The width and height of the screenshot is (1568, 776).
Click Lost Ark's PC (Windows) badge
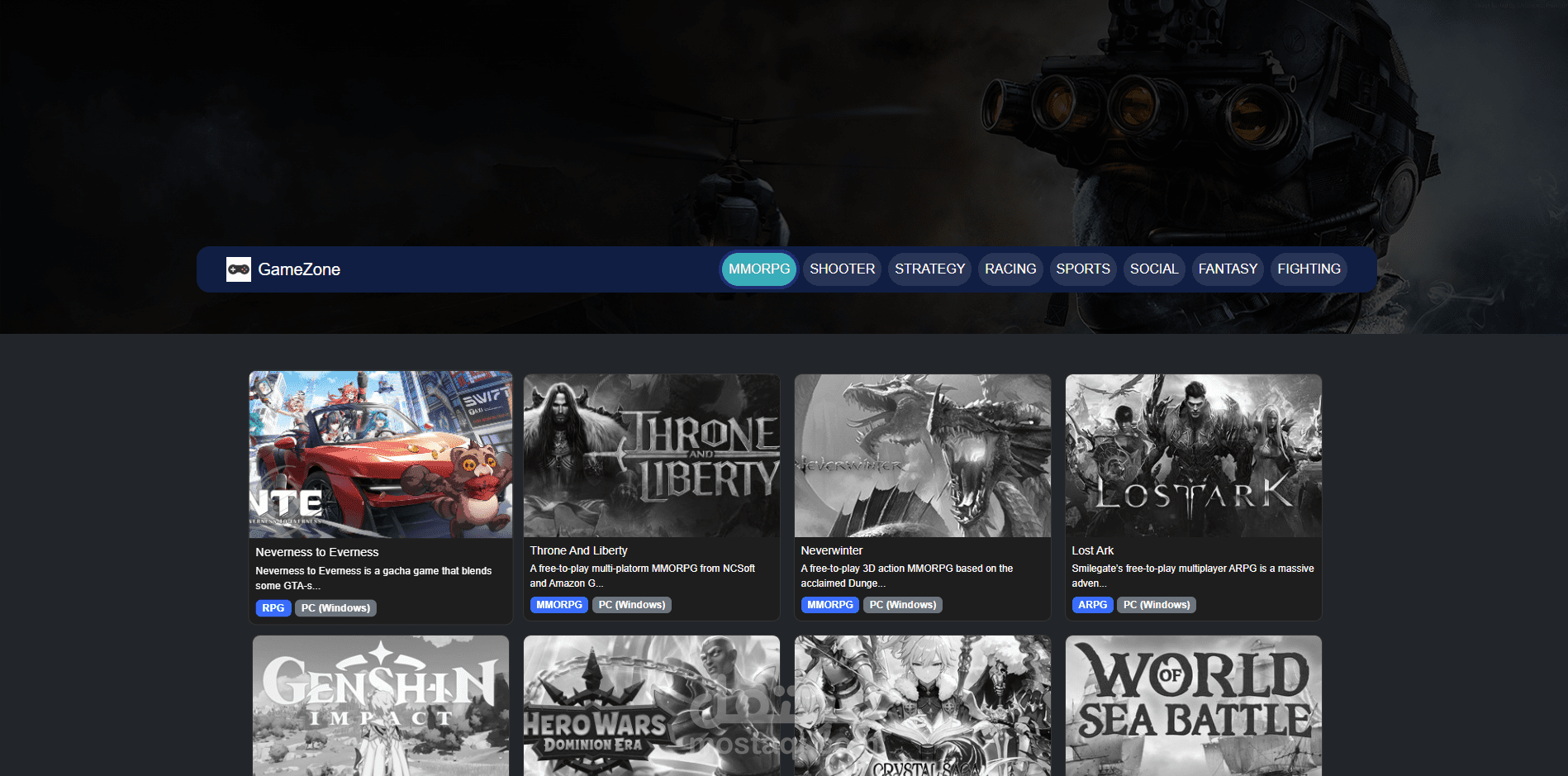coord(1157,605)
